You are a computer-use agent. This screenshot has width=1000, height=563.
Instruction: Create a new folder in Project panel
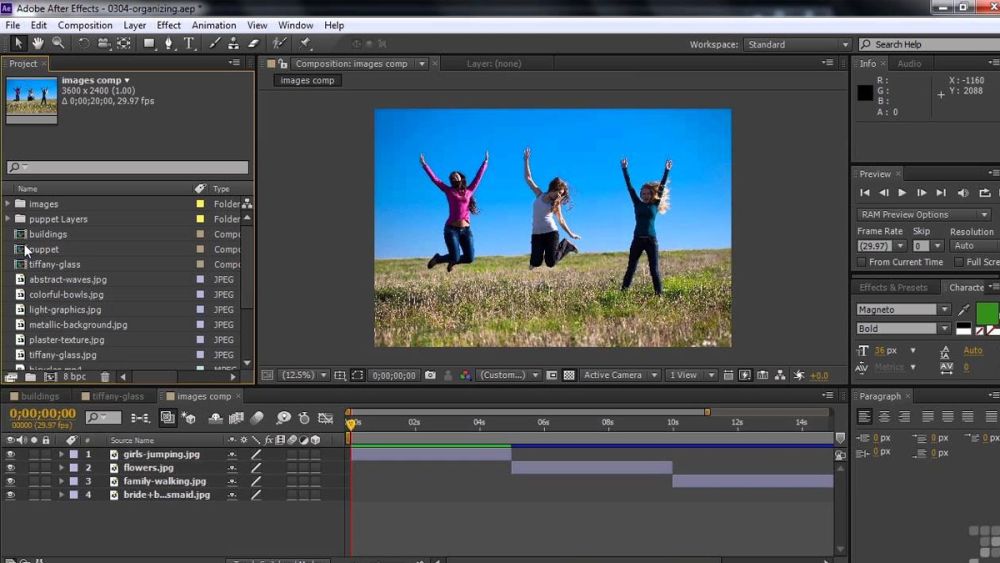[x=30, y=377]
